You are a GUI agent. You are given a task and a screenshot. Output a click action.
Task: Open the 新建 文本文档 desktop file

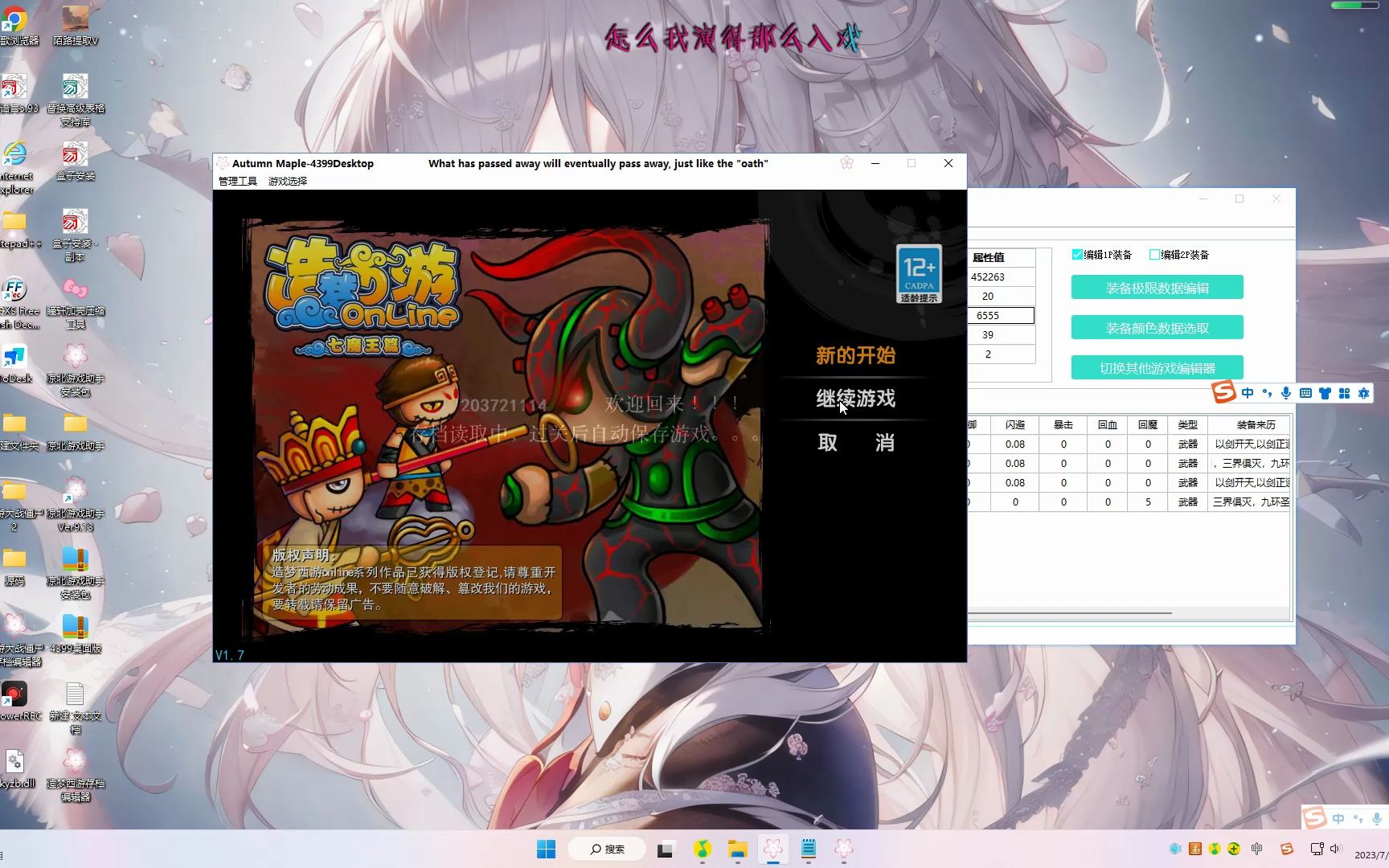pyautogui.click(x=76, y=707)
